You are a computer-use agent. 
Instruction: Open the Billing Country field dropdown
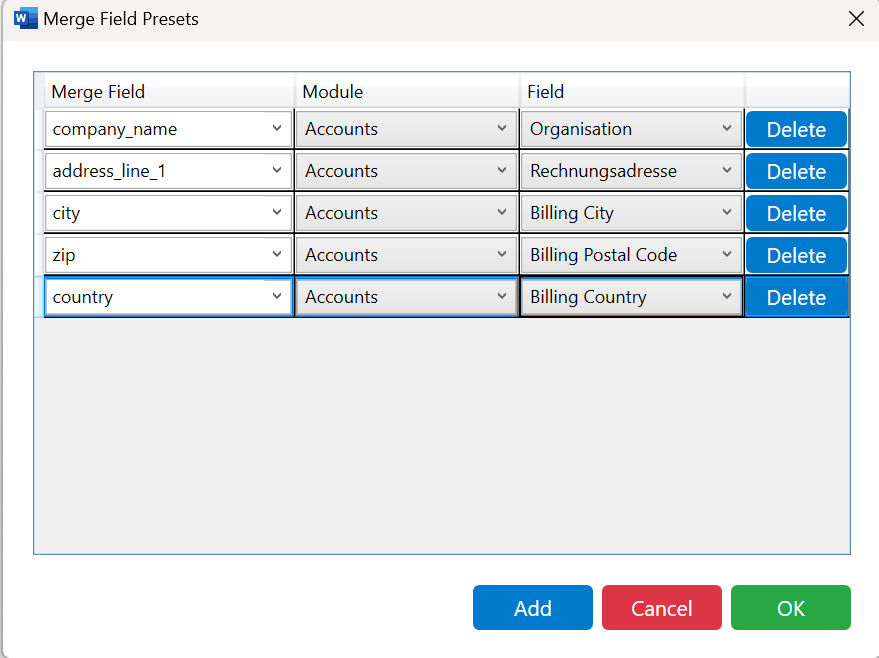tap(632, 297)
